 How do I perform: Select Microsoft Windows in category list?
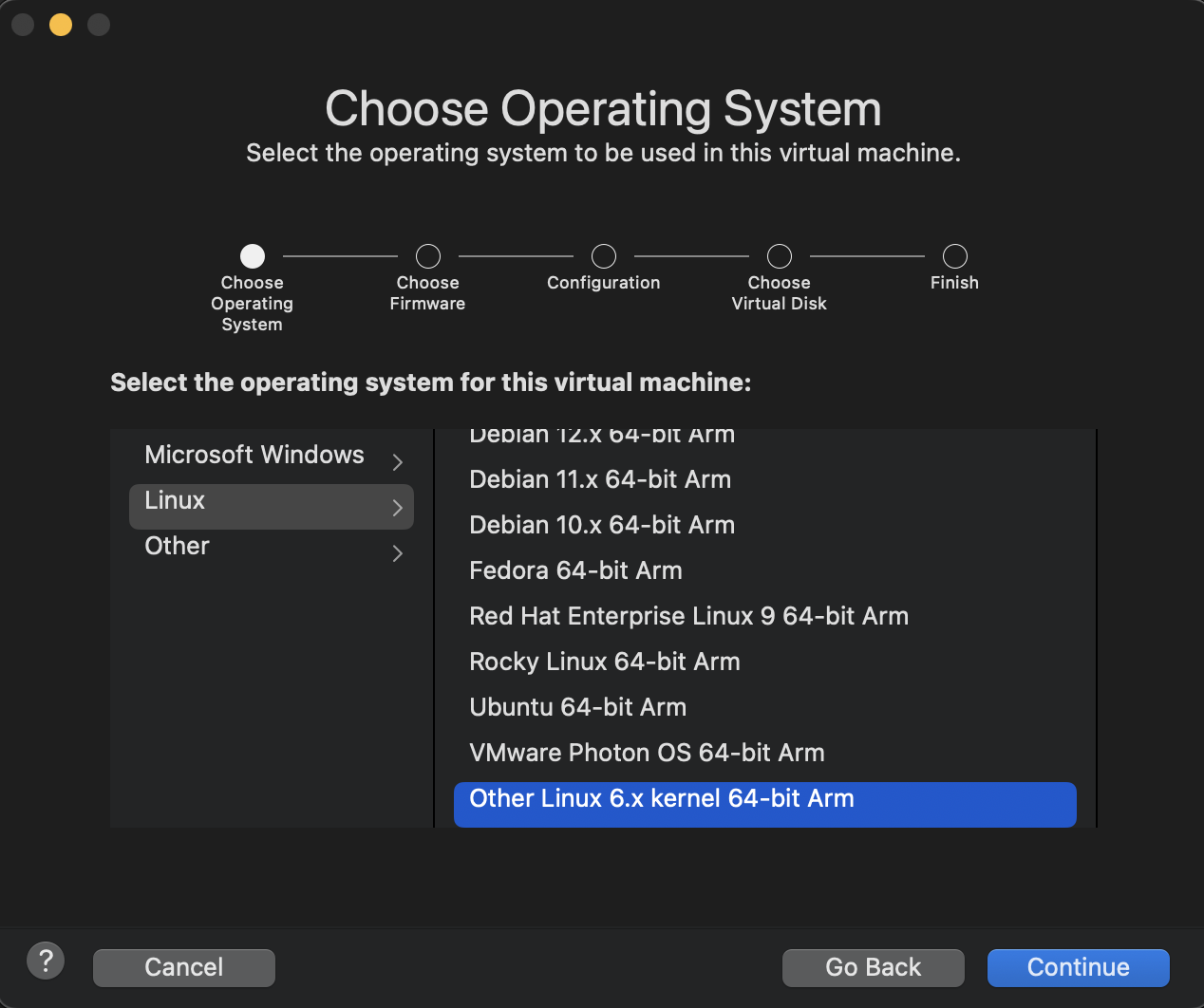(x=254, y=456)
